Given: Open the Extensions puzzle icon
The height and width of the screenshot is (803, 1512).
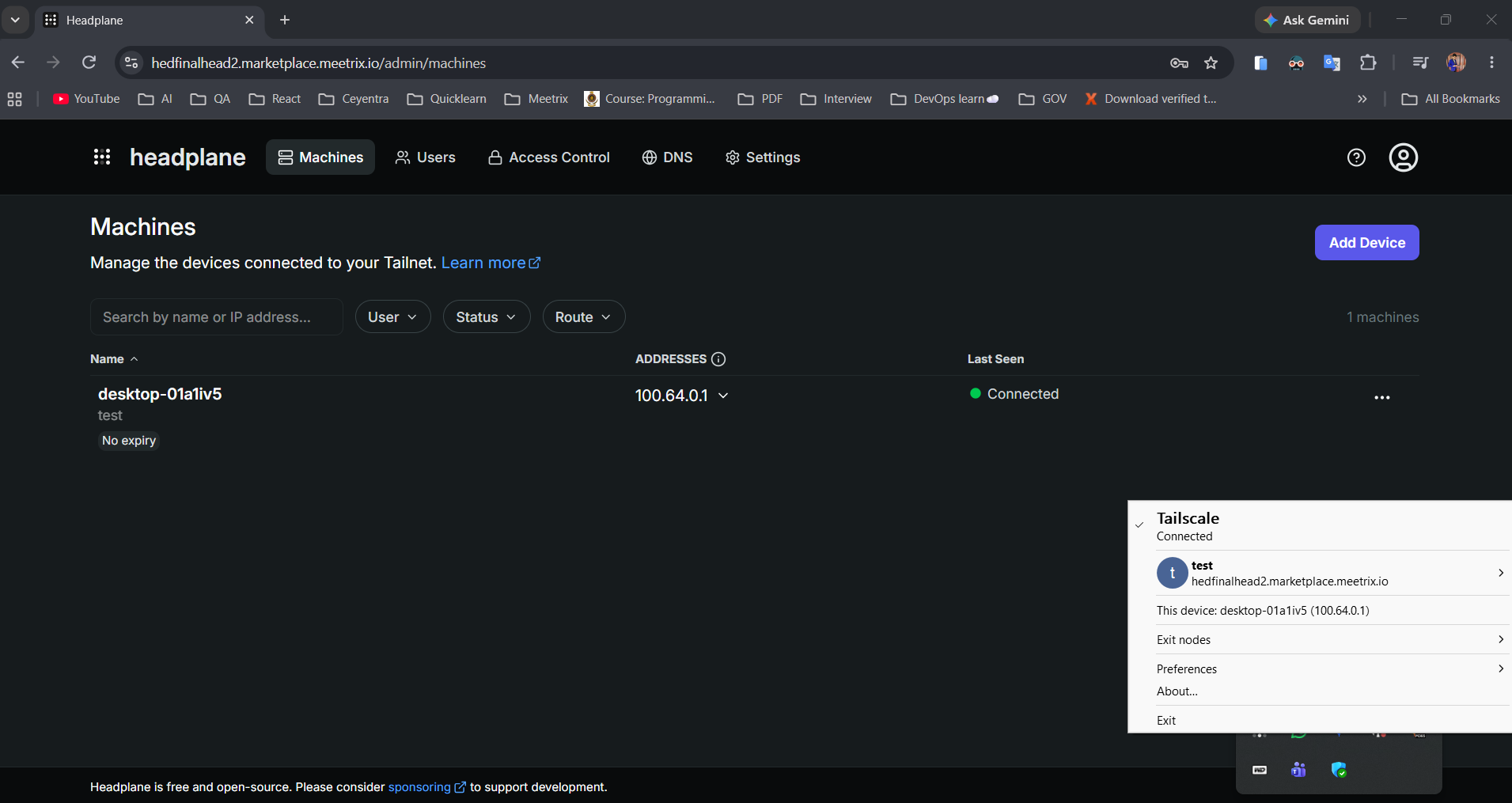Looking at the screenshot, I should (x=1368, y=62).
